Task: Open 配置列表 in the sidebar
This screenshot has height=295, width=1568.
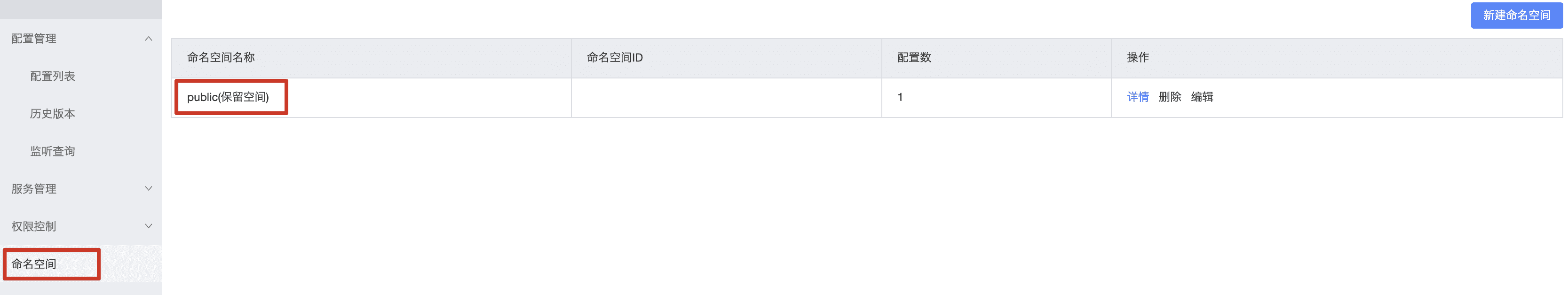Action: coord(53,76)
